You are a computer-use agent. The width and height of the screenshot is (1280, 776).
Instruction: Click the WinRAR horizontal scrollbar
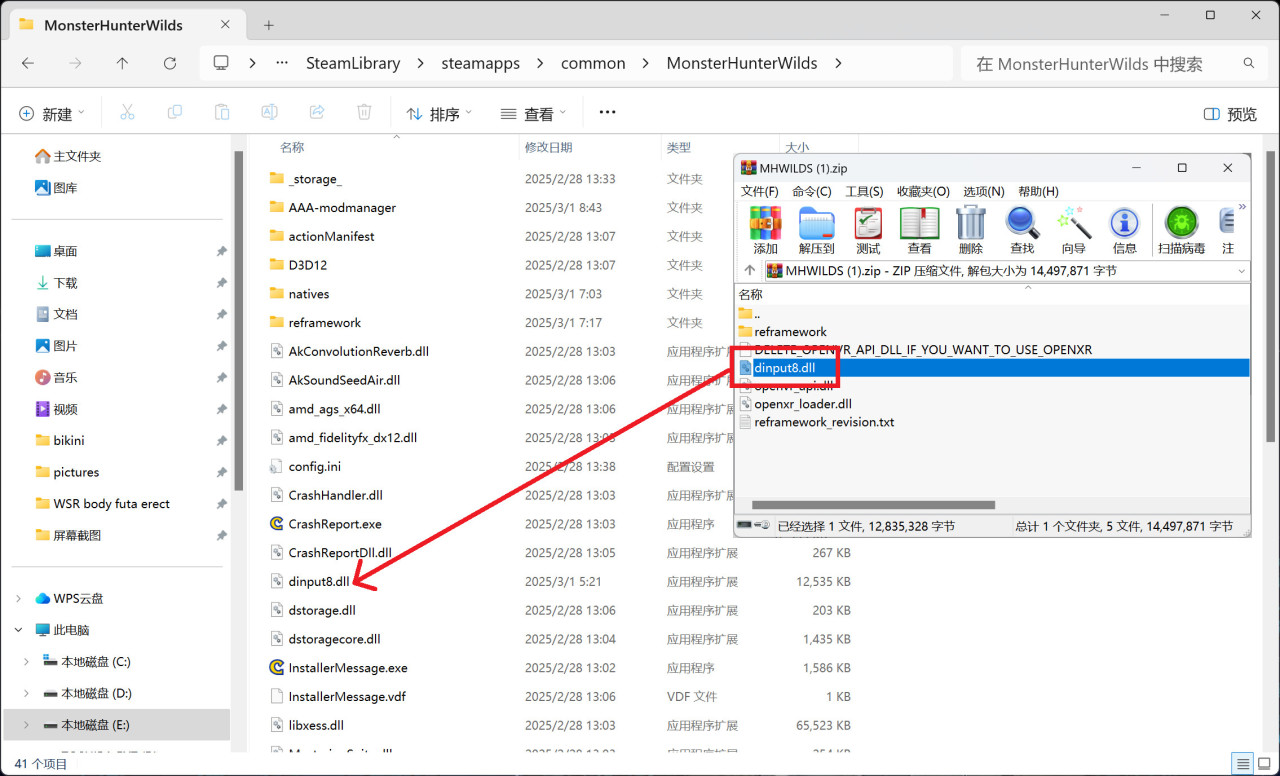(873, 505)
